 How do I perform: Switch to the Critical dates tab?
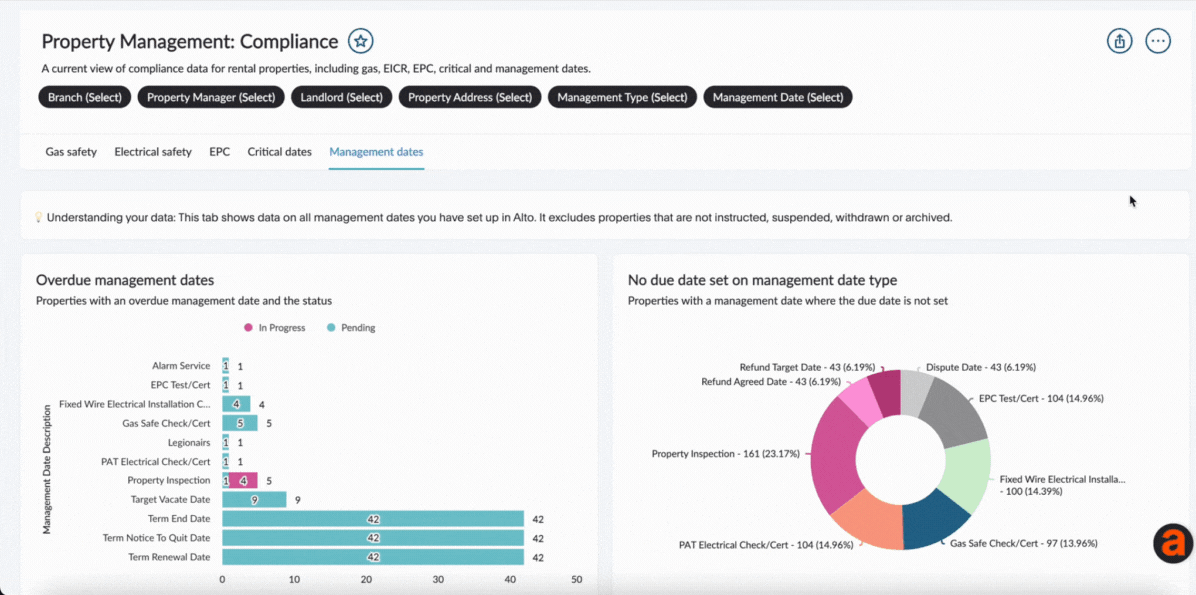click(279, 152)
